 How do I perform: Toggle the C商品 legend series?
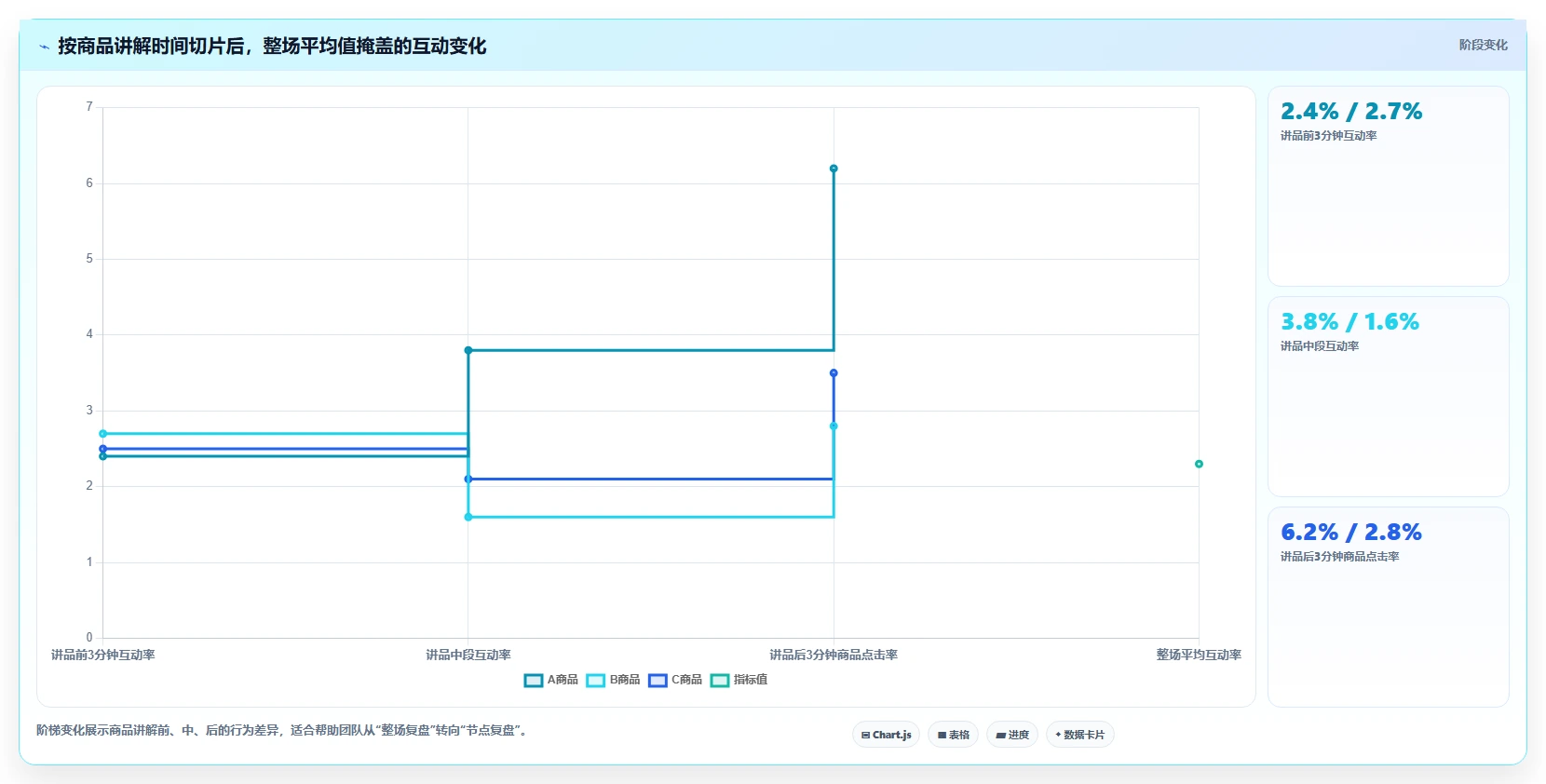675,680
